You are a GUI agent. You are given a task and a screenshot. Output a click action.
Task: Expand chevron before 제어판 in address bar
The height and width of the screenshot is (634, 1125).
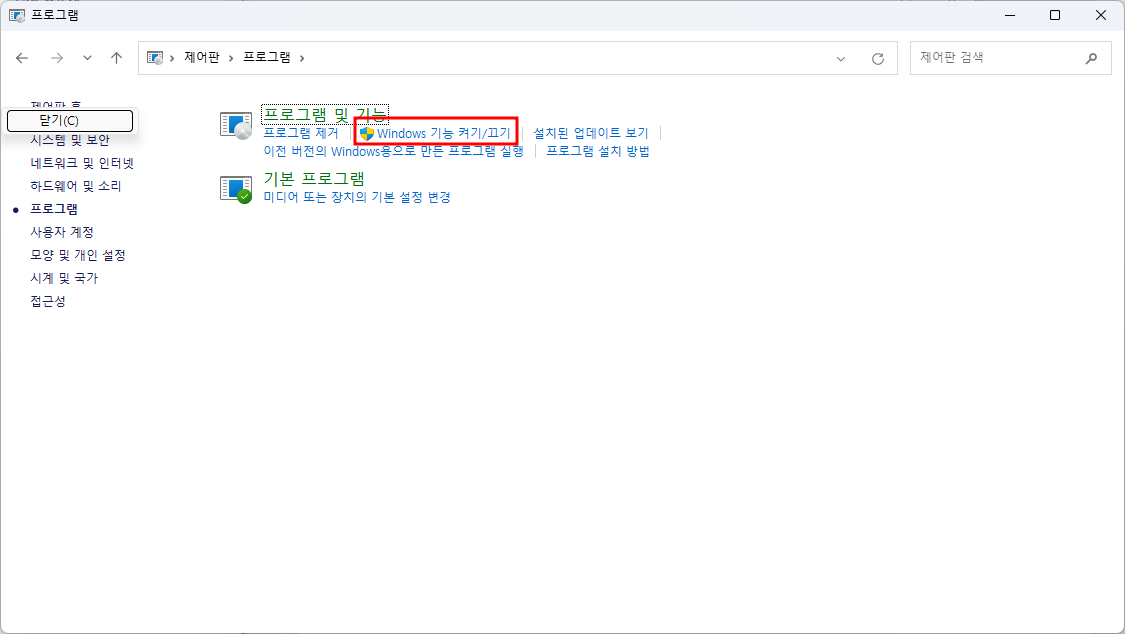[x=172, y=58]
